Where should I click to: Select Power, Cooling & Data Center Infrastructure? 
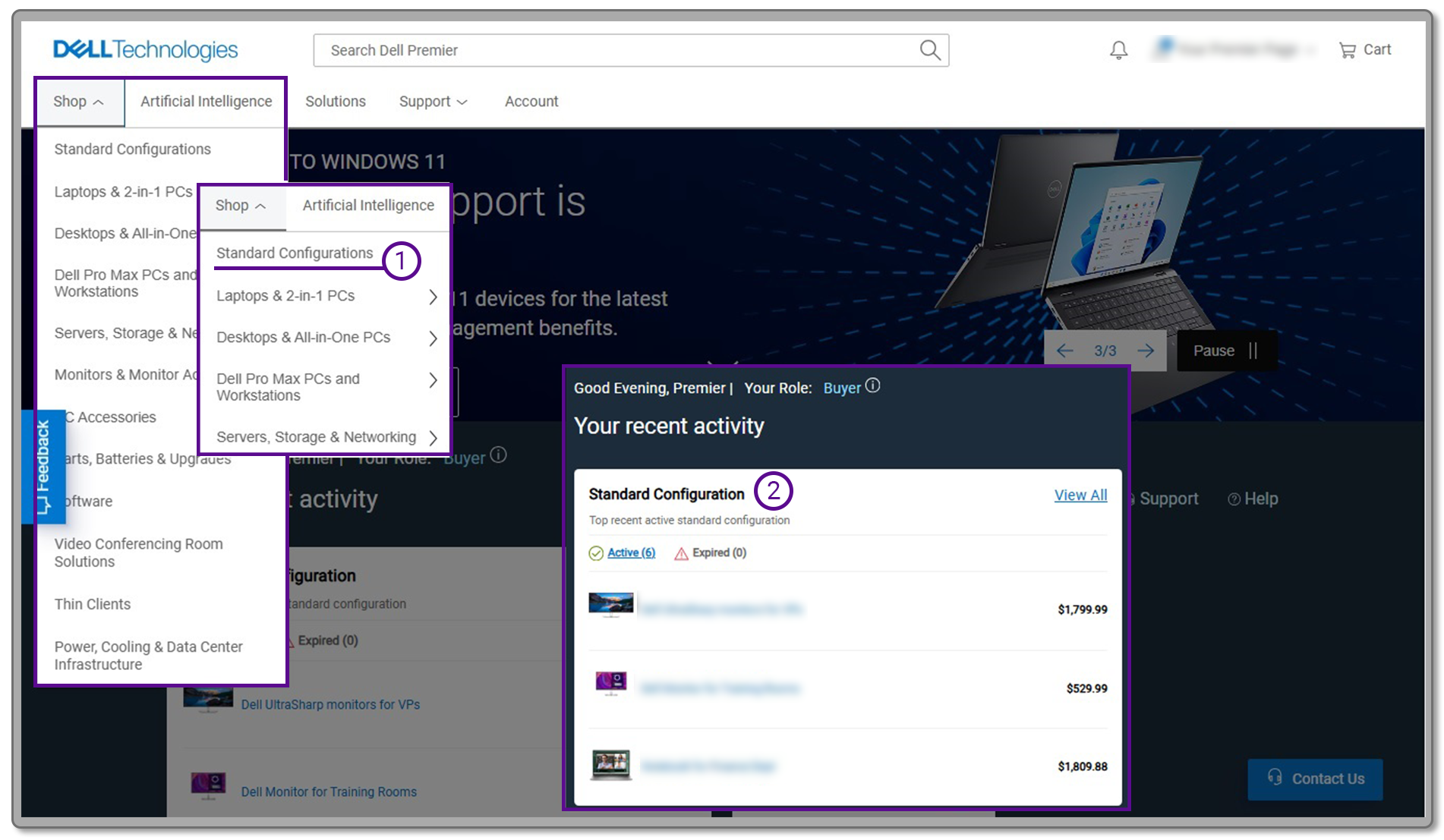tap(148, 656)
